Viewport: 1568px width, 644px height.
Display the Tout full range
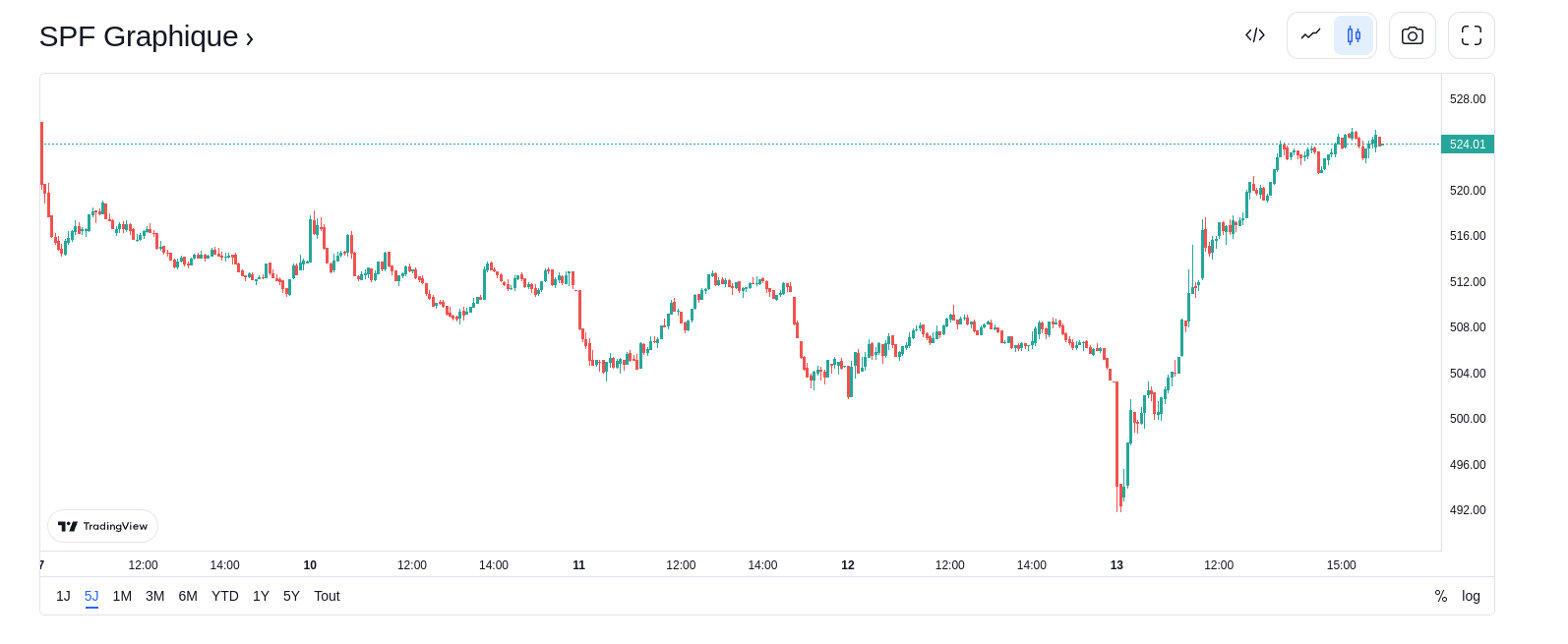pyautogui.click(x=327, y=596)
